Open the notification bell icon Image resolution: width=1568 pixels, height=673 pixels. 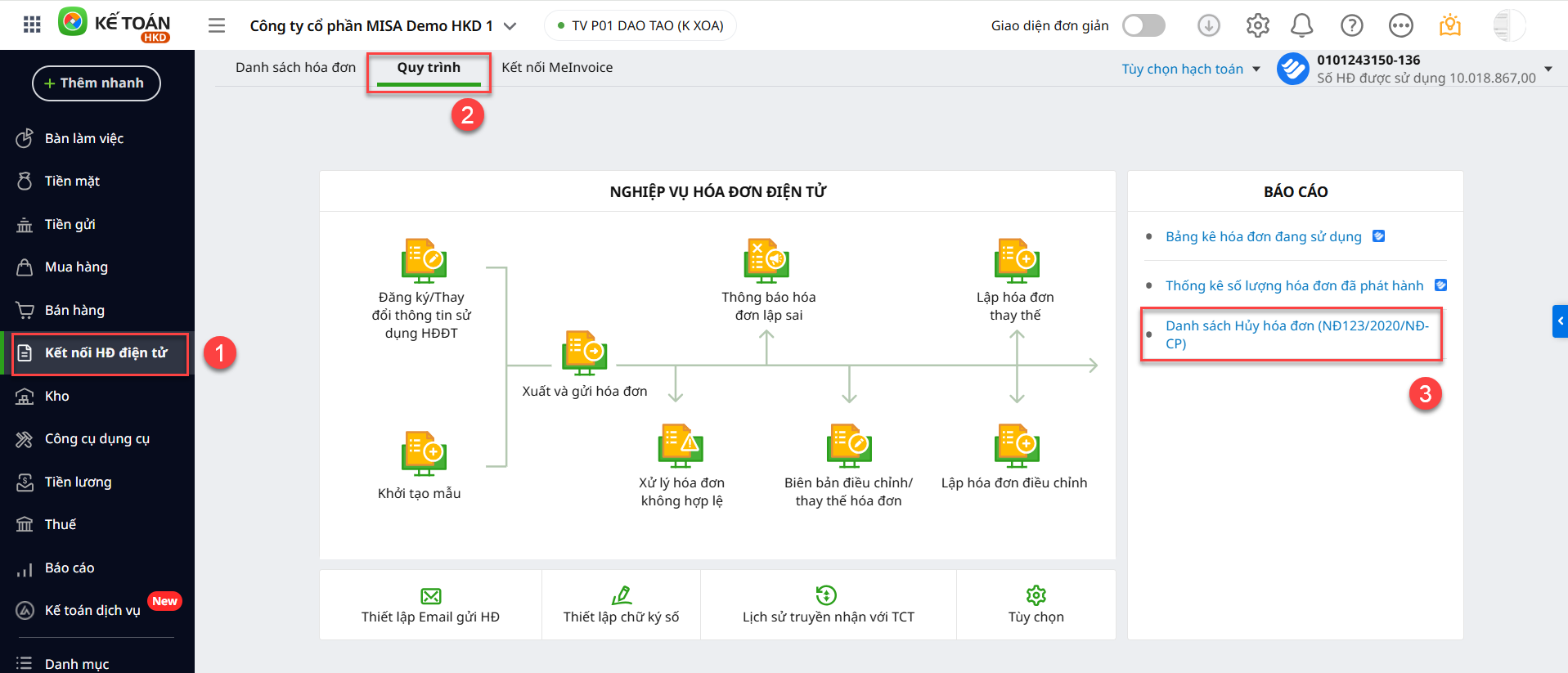coord(1301,26)
